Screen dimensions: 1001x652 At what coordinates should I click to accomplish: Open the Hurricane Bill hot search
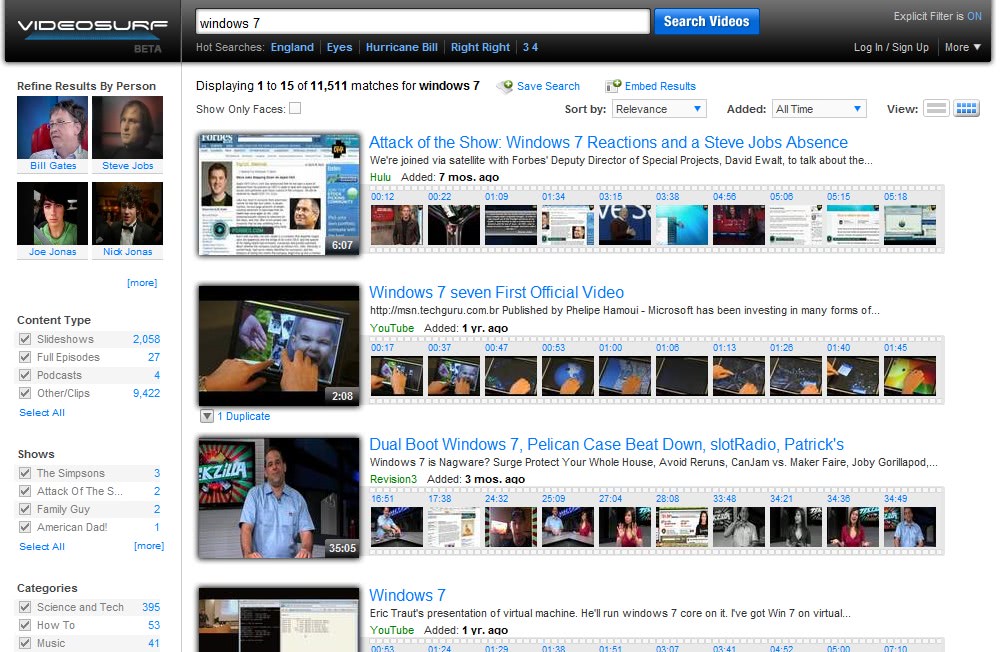(x=401, y=47)
